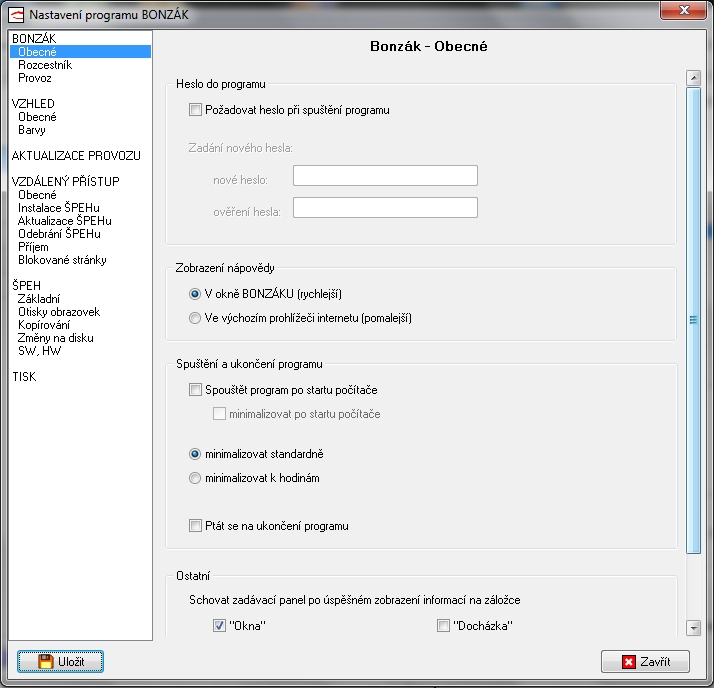Screen dimensions: 714x688
Task: Click the scrollbar down arrow
Action: (x=694, y=628)
